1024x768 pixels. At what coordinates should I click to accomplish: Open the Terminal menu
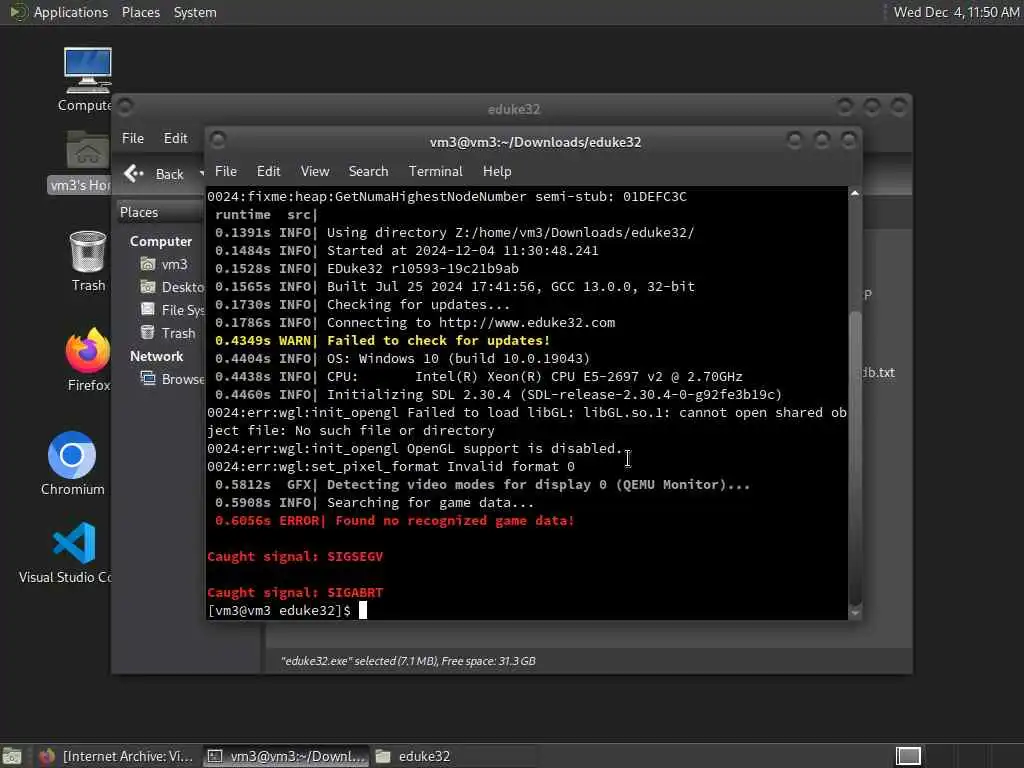436,171
